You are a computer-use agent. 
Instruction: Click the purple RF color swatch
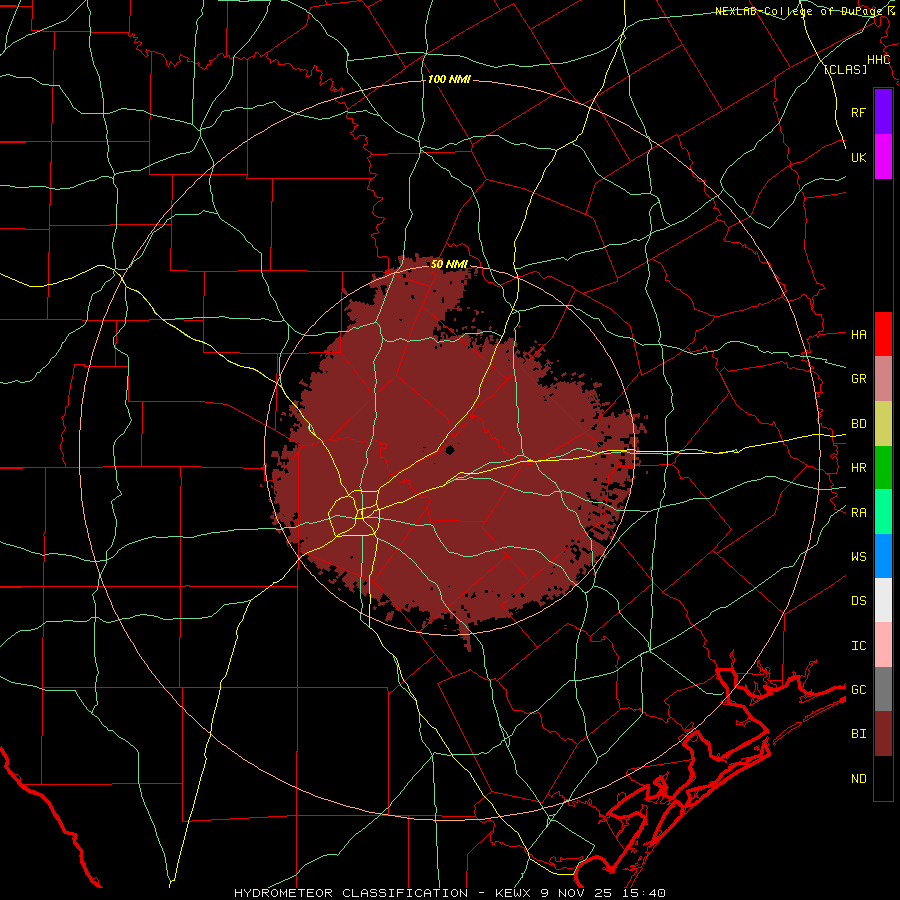point(883,112)
